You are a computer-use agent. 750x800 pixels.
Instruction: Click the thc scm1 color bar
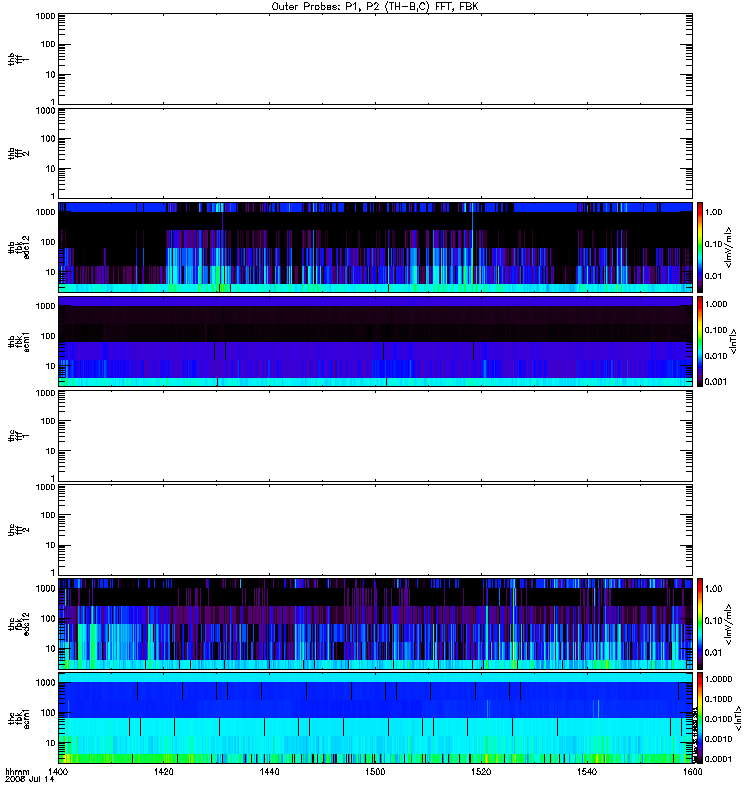700,718
